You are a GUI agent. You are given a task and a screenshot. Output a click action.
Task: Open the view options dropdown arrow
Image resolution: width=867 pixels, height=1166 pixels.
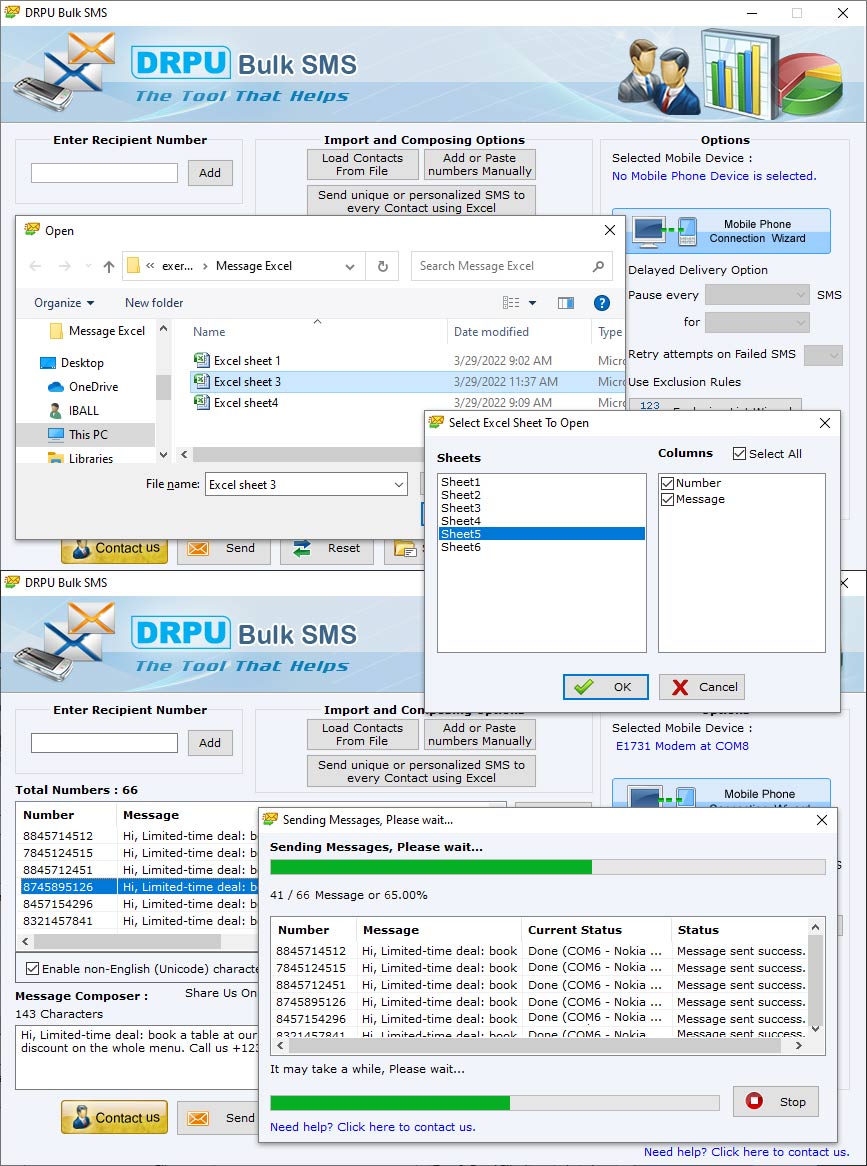(531, 303)
